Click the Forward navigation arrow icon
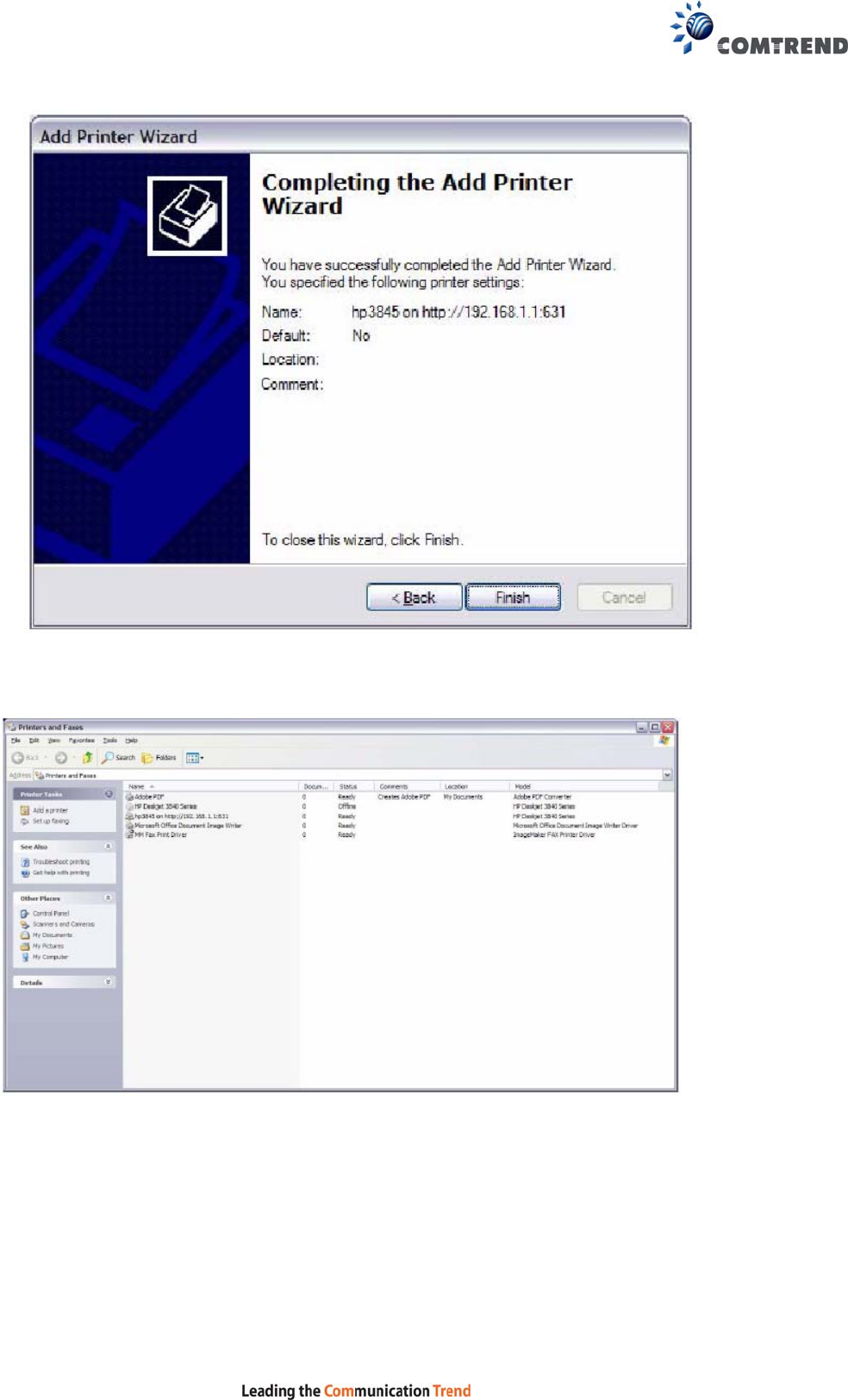Screen dimensions: 848x1400 click(61, 758)
